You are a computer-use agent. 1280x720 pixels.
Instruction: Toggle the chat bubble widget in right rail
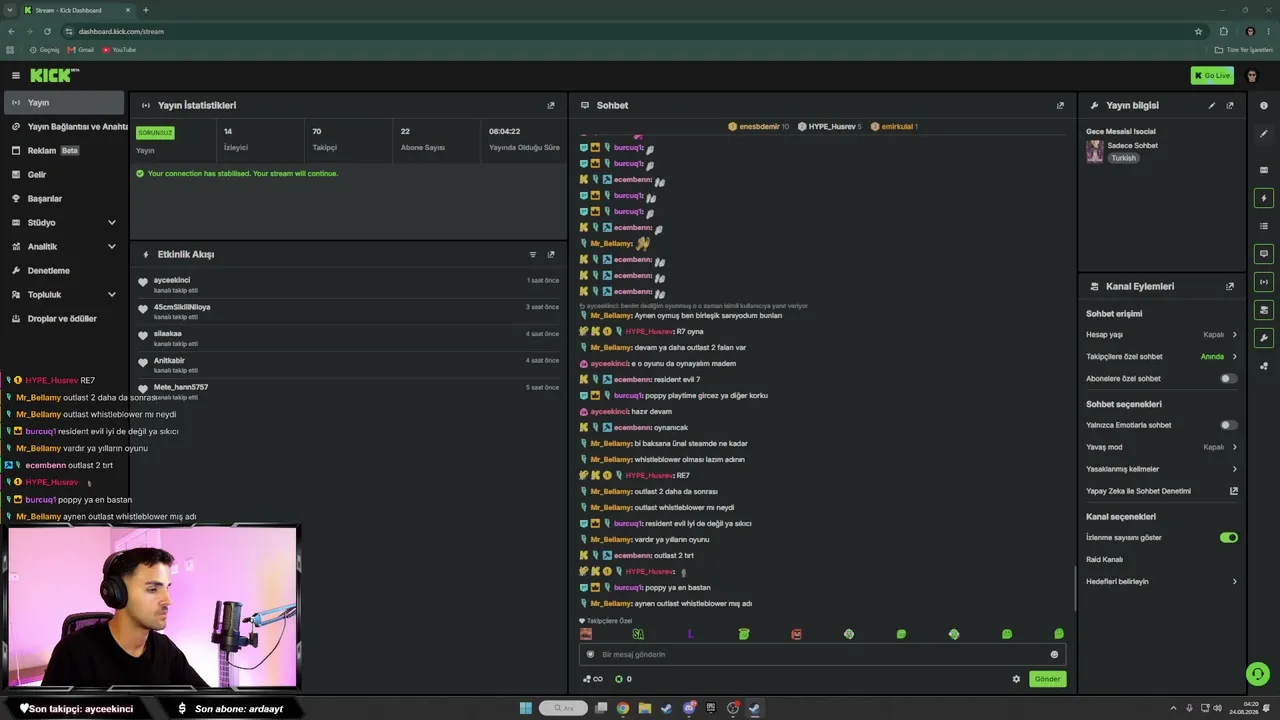pyautogui.click(x=1264, y=254)
